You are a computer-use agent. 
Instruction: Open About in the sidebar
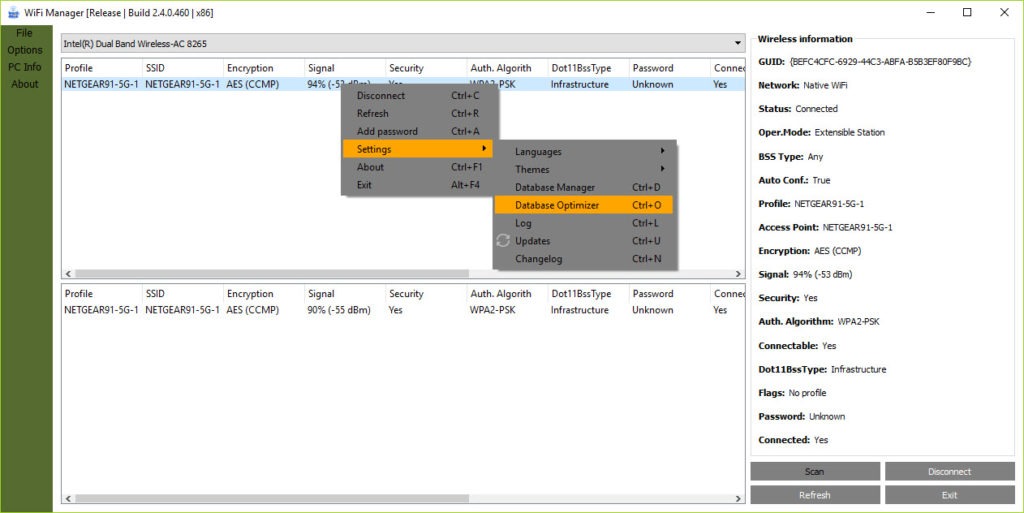tap(25, 84)
